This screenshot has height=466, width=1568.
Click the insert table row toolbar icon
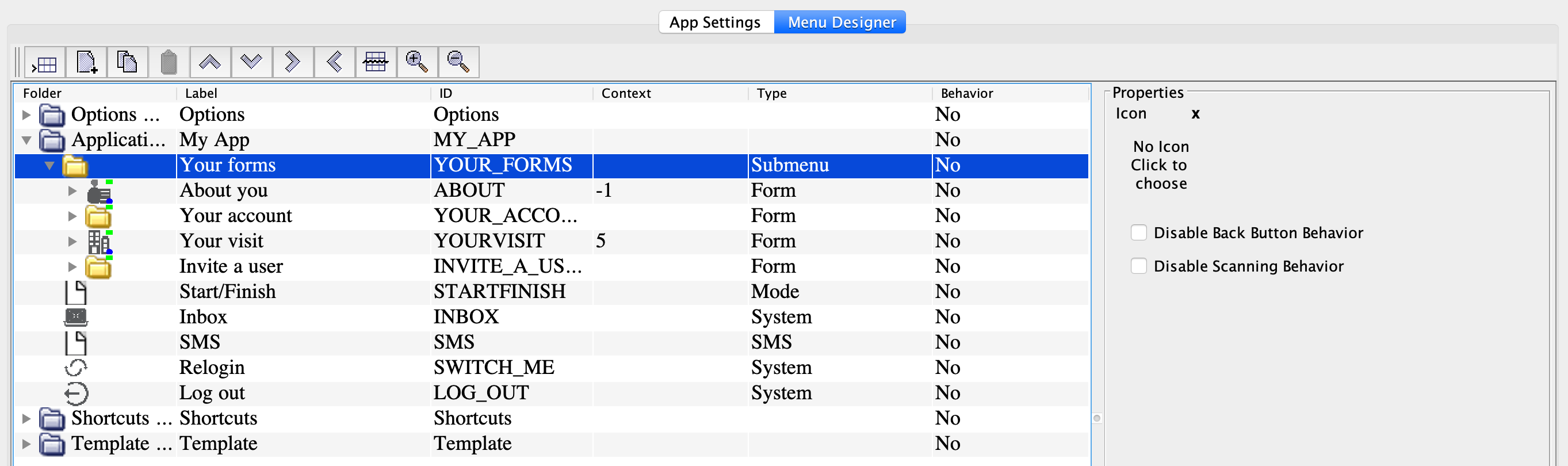point(45,63)
